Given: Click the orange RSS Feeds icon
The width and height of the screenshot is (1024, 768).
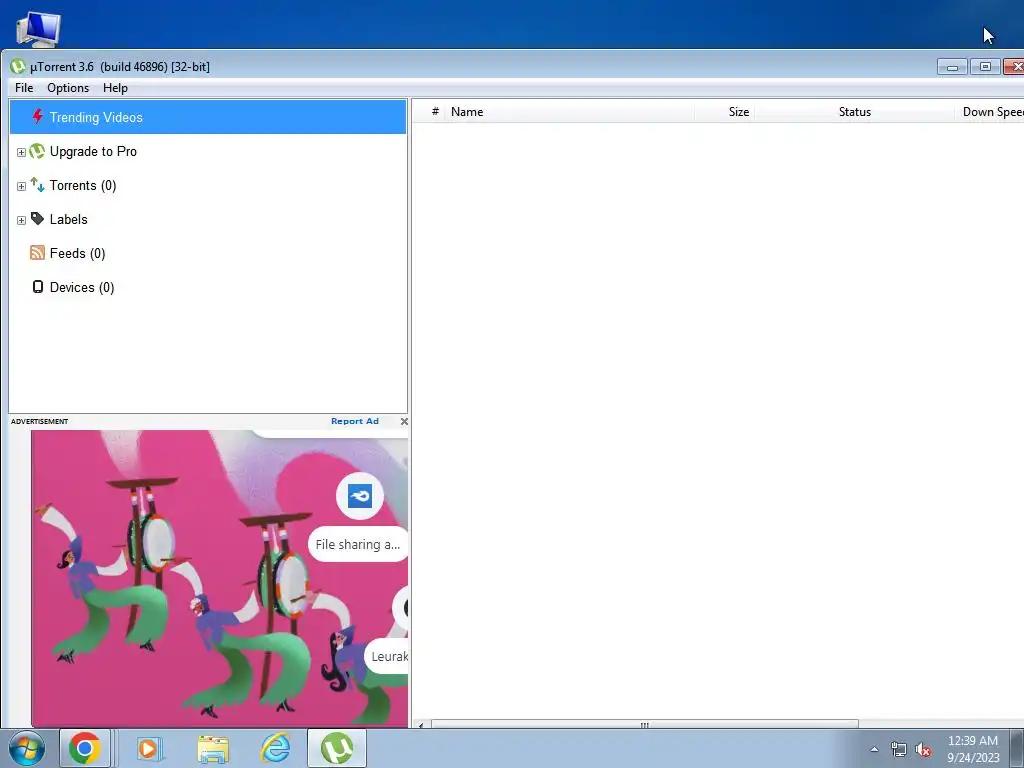Looking at the screenshot, I should click(37, 253).
